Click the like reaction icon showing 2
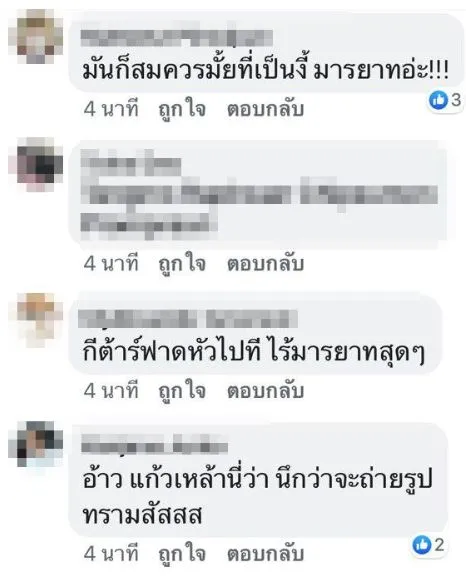Image resolution: width=466 pixels, height=583 pixels. 422,545
